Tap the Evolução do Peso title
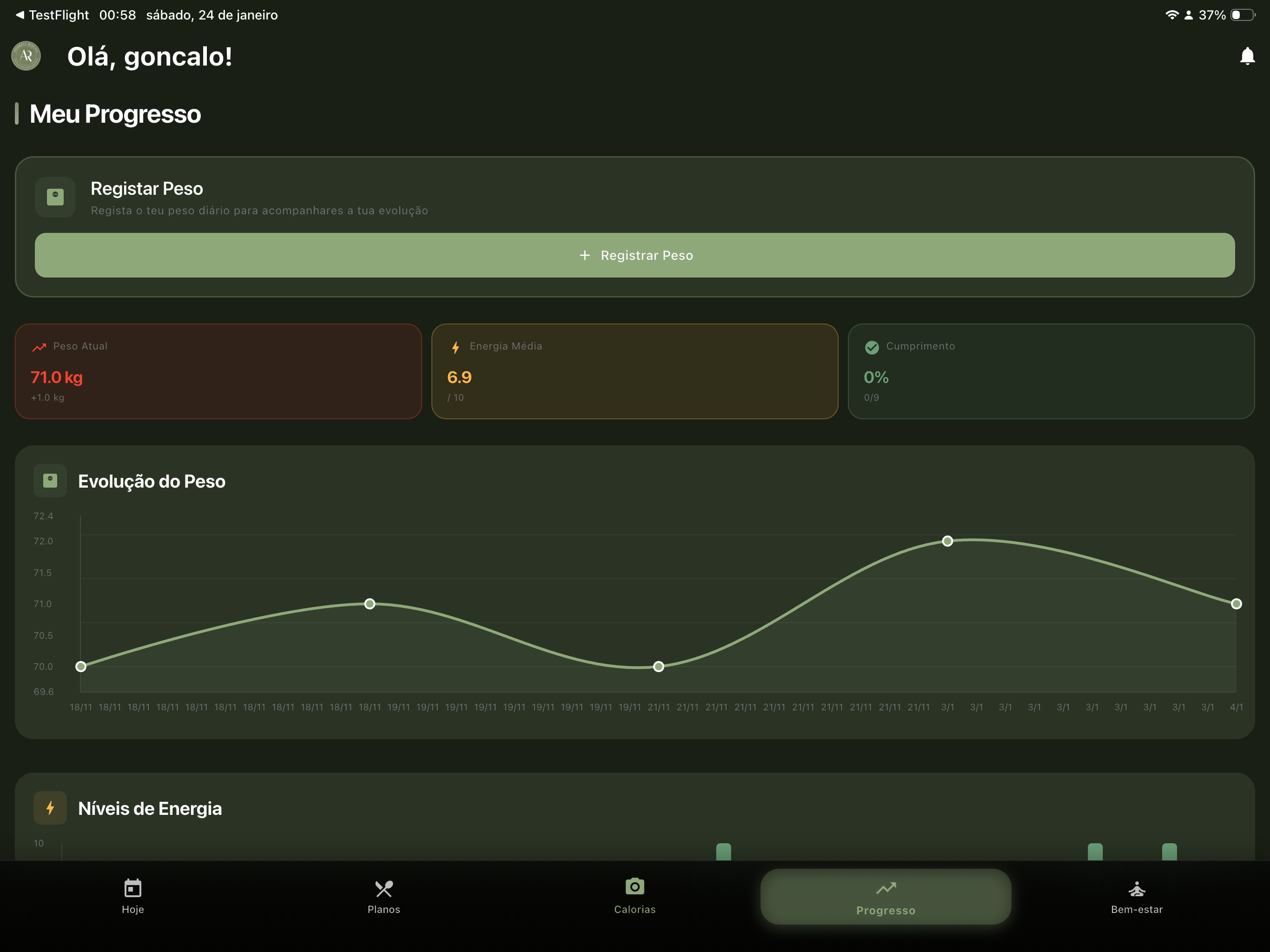Image resolution: width=1270 pixels, height=952 pixels. click(x=152, y=481)
